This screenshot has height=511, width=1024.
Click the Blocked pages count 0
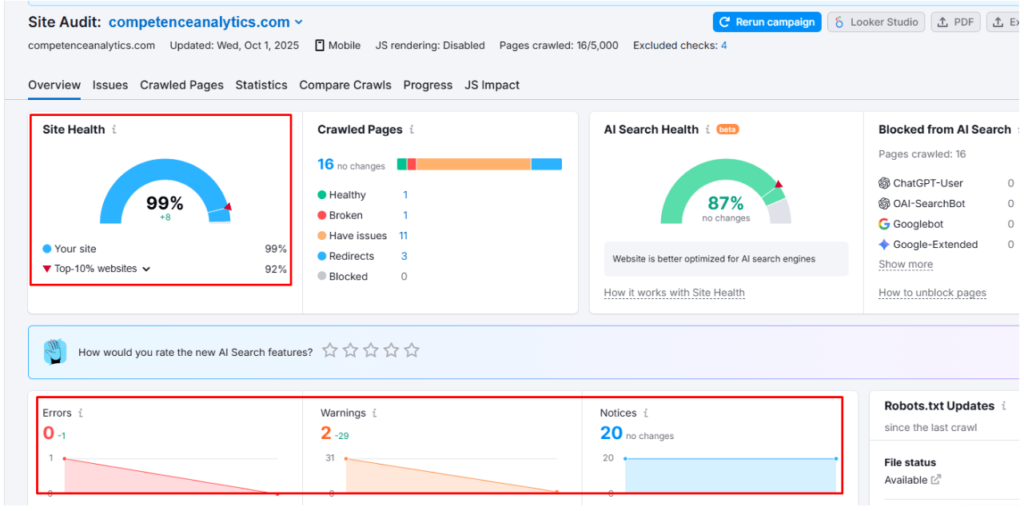point(404,276)
